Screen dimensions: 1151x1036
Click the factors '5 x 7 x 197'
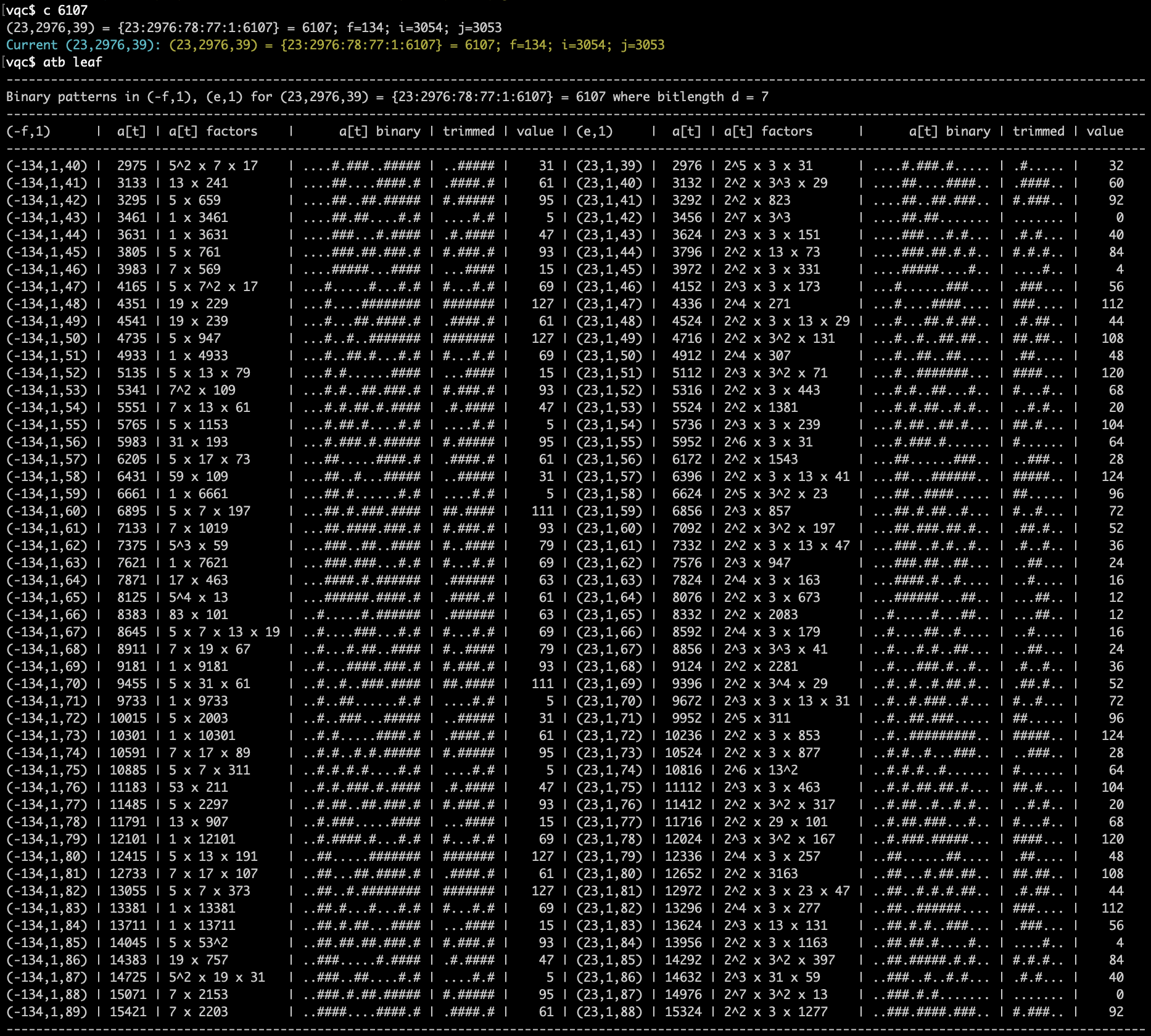pyautogui.click(x=210, y=511)
